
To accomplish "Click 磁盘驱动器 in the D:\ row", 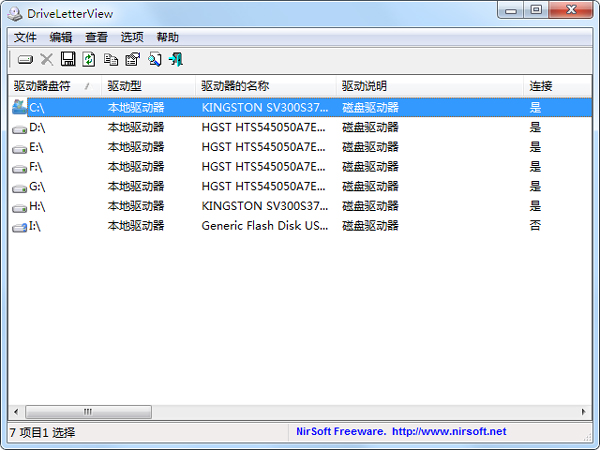I will tap(370, 127).
